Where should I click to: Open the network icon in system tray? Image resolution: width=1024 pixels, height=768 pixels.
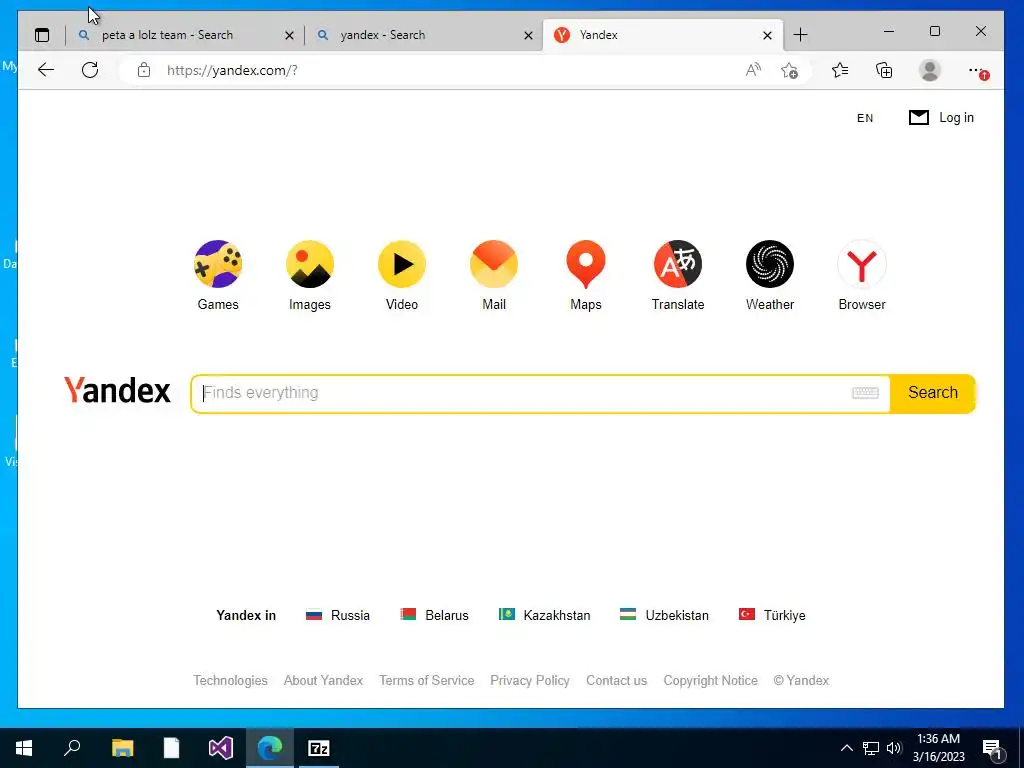(871, 748)
